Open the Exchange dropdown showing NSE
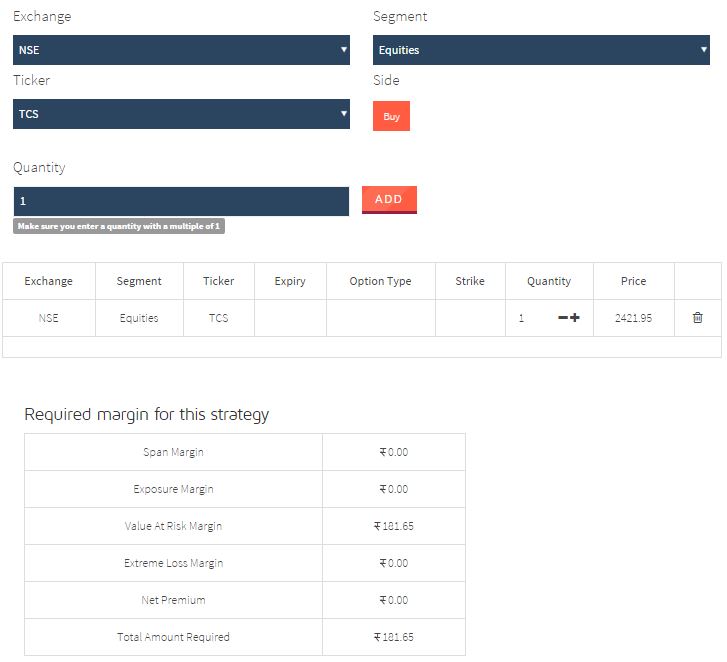This screenshot has width=727, height=662. pos(181,50)
